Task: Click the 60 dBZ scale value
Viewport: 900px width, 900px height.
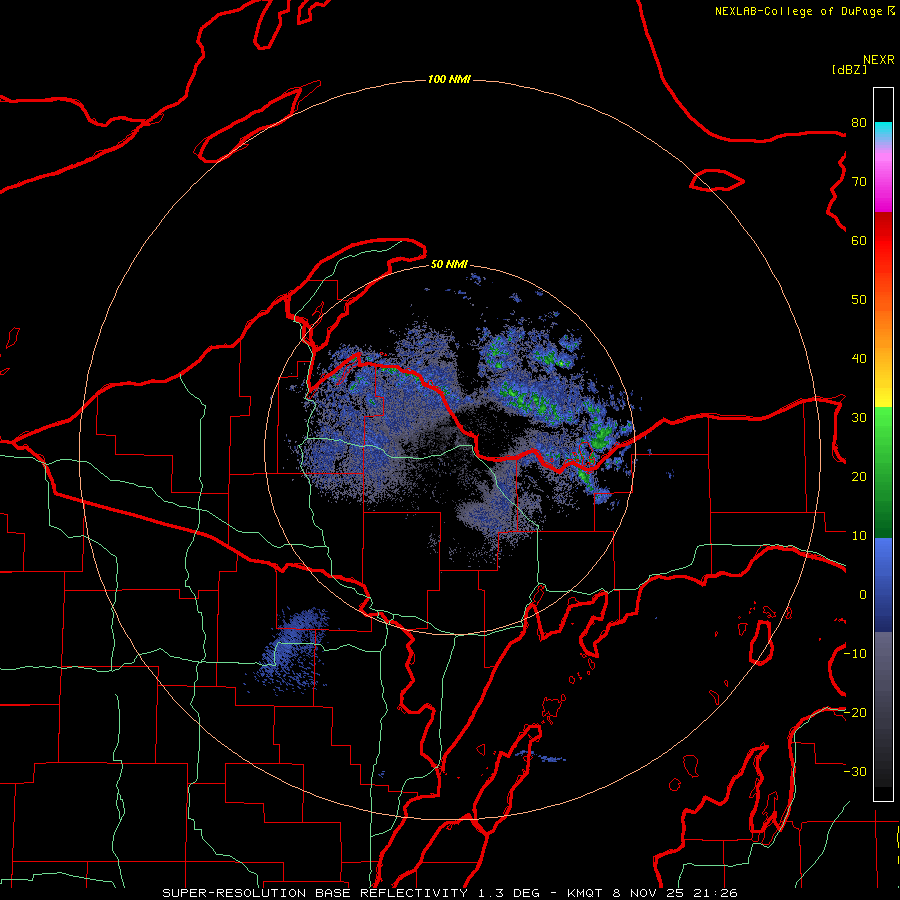Action: pyautogui.click(x=859, y=240)
